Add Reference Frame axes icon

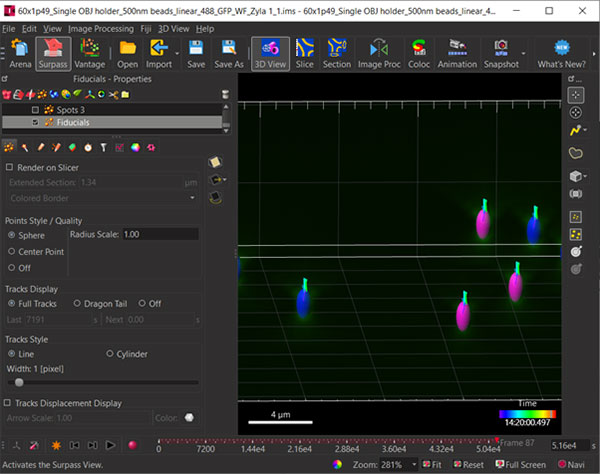(90, 94)
